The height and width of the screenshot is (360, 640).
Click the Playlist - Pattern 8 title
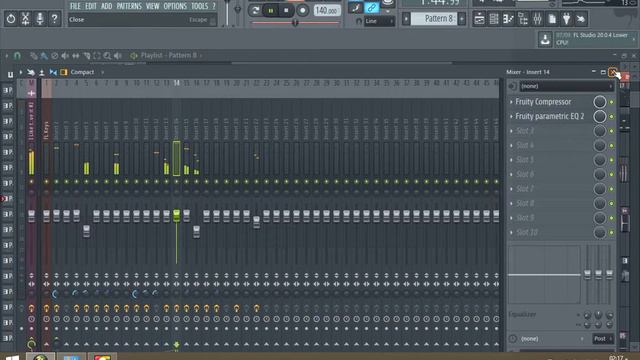[x=169, y=55]
